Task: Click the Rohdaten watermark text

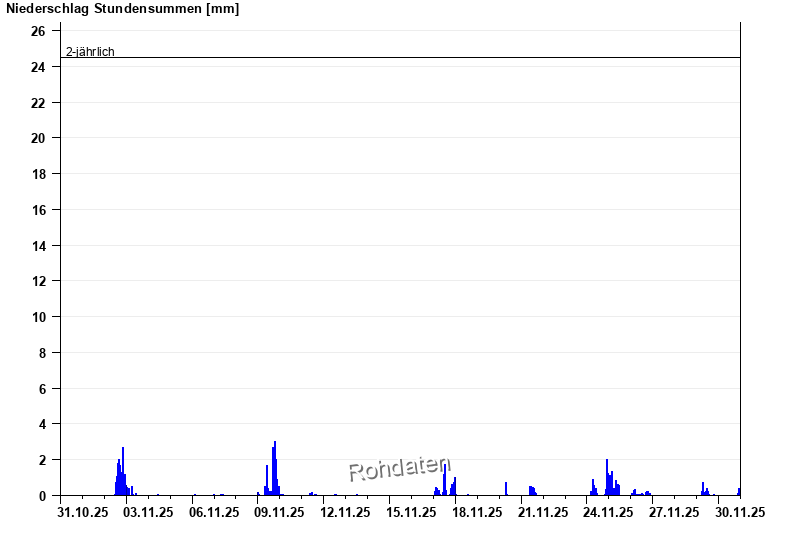Action: (x=399, y=468)
